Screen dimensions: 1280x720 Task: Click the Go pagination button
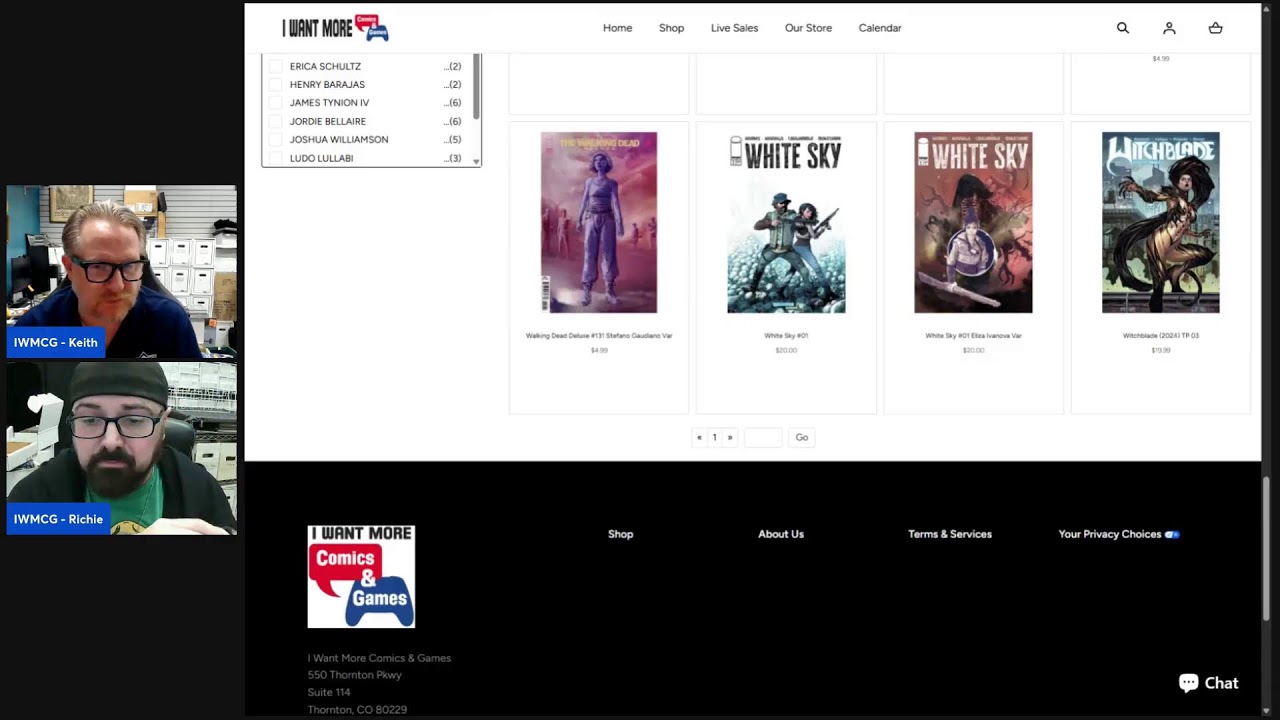tap(801, 437)
